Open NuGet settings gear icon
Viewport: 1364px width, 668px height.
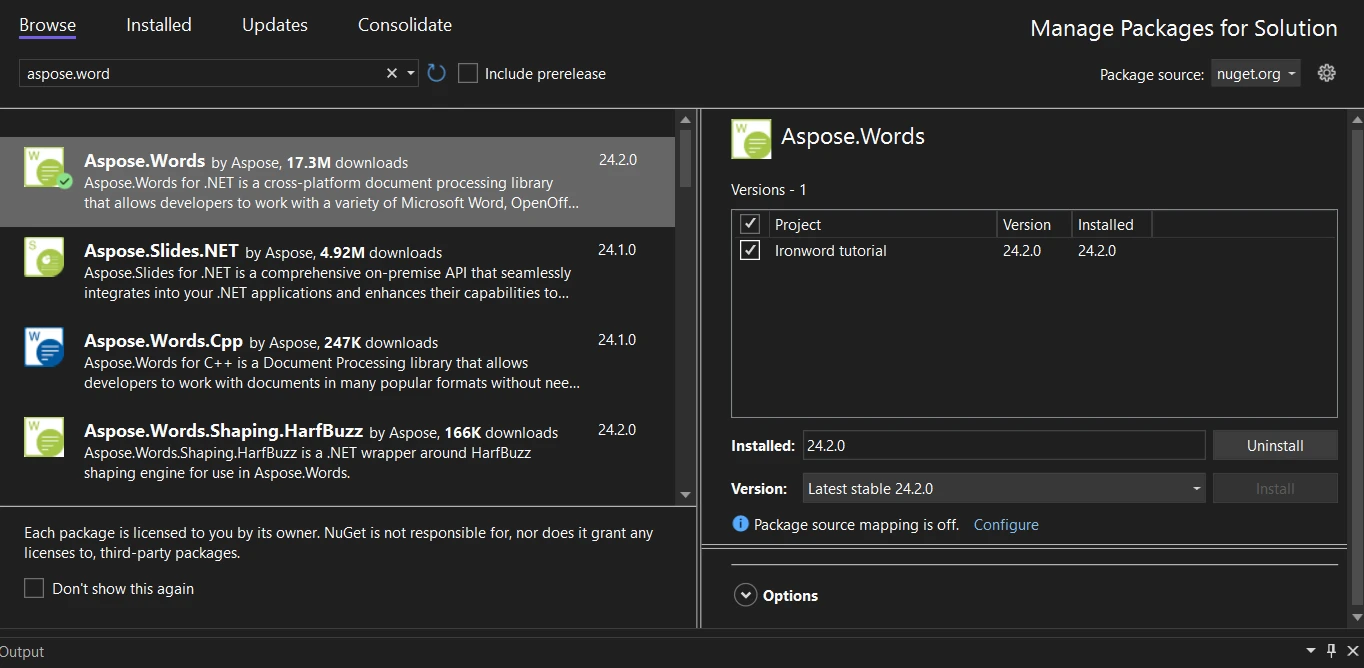pos(1326,73)
